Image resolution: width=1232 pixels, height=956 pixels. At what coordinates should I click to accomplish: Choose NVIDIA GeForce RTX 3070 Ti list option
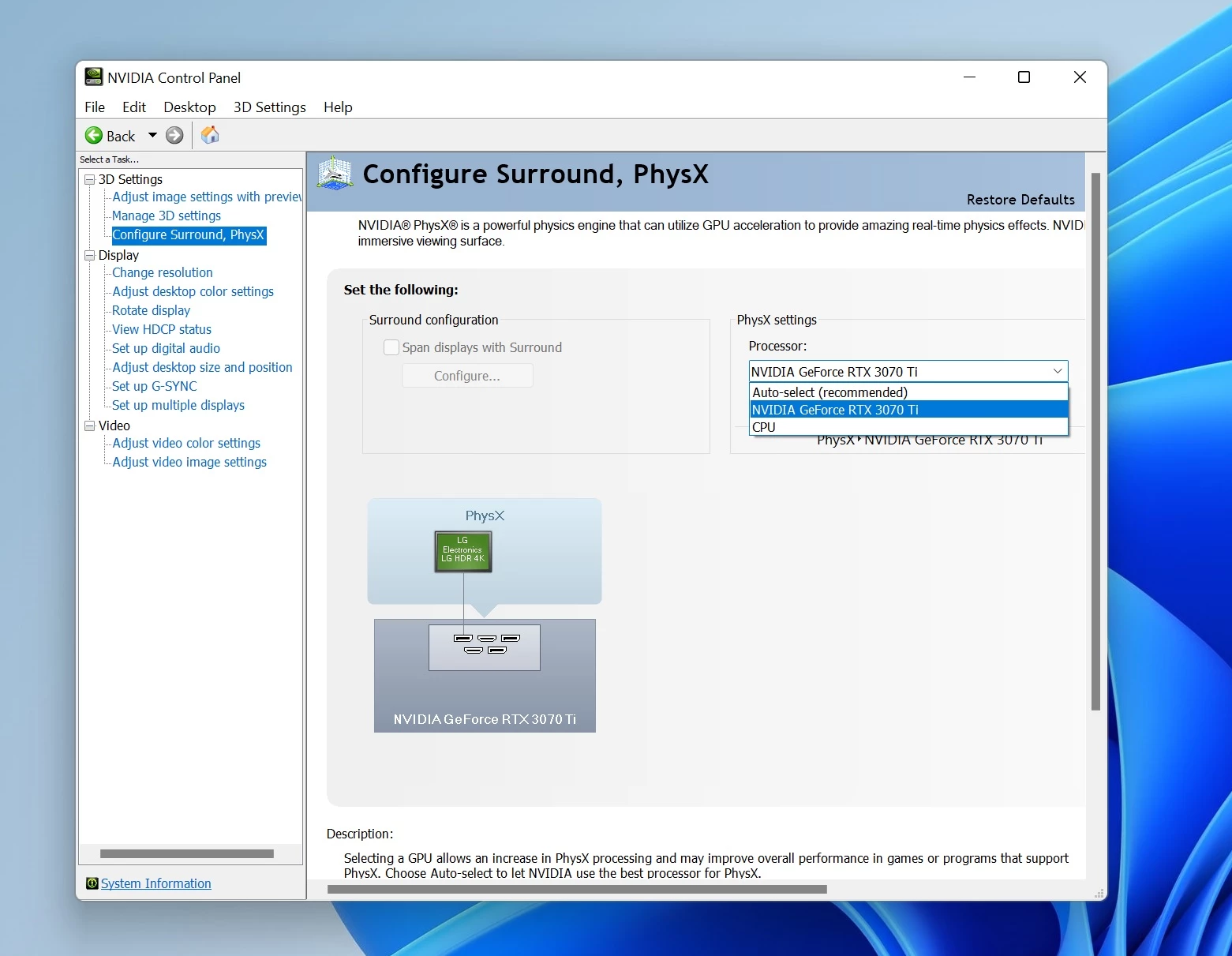click(908, 410)
